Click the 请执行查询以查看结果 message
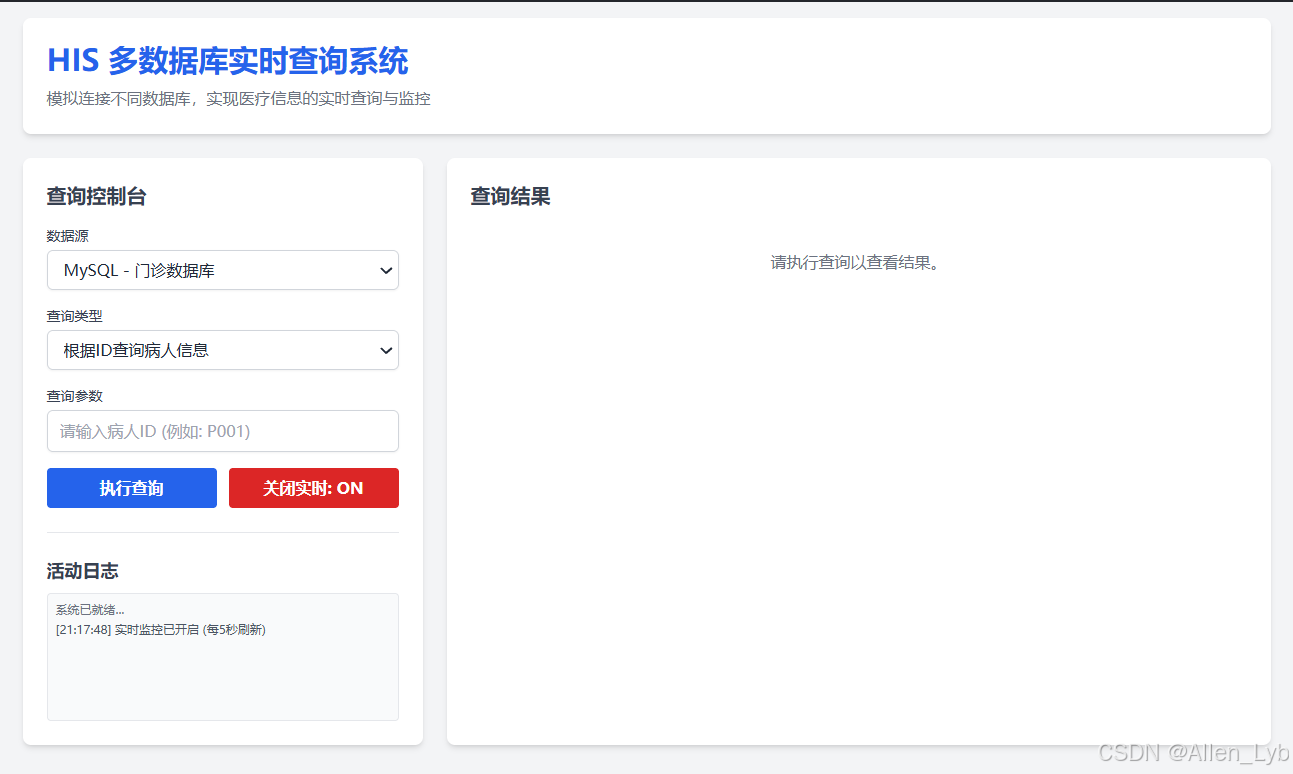 point(857,263)
